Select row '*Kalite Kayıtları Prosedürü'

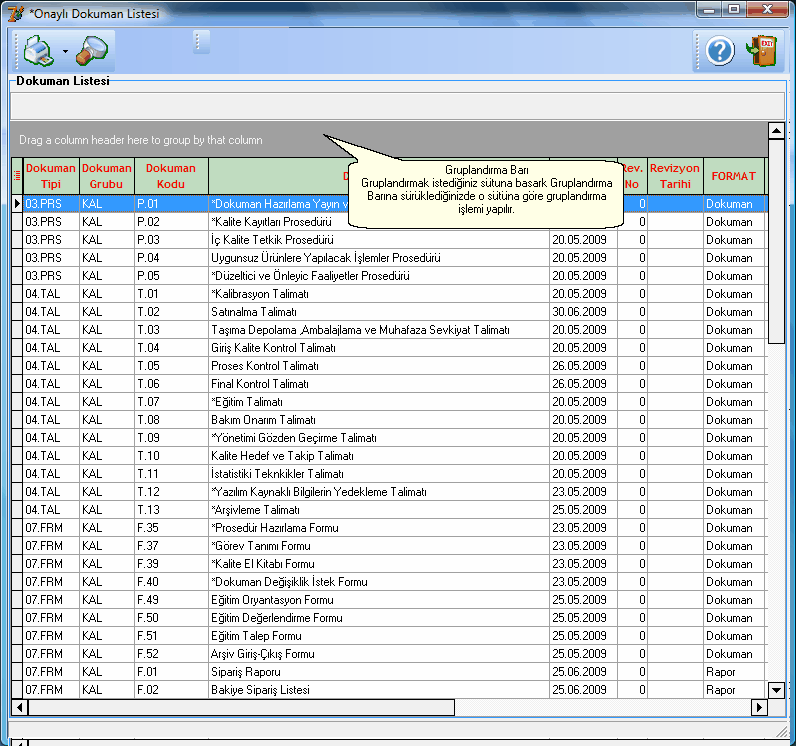389,222
